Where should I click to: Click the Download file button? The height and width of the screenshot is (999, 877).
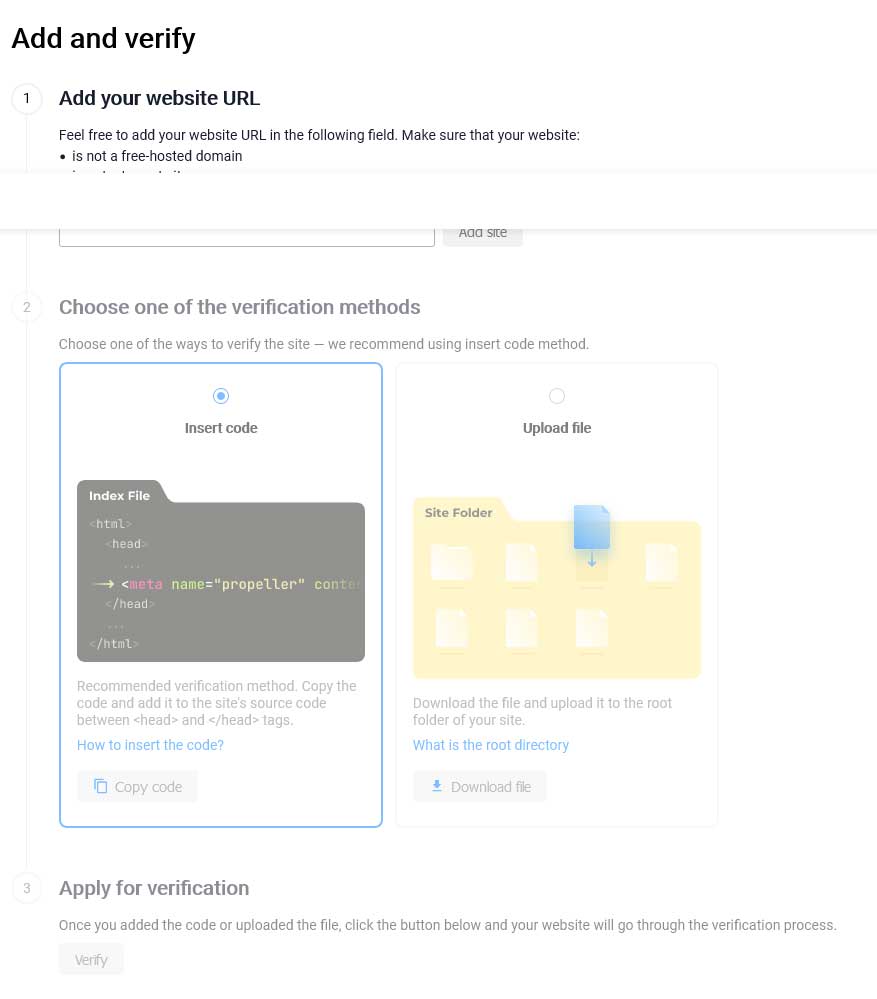pos(480,787)
